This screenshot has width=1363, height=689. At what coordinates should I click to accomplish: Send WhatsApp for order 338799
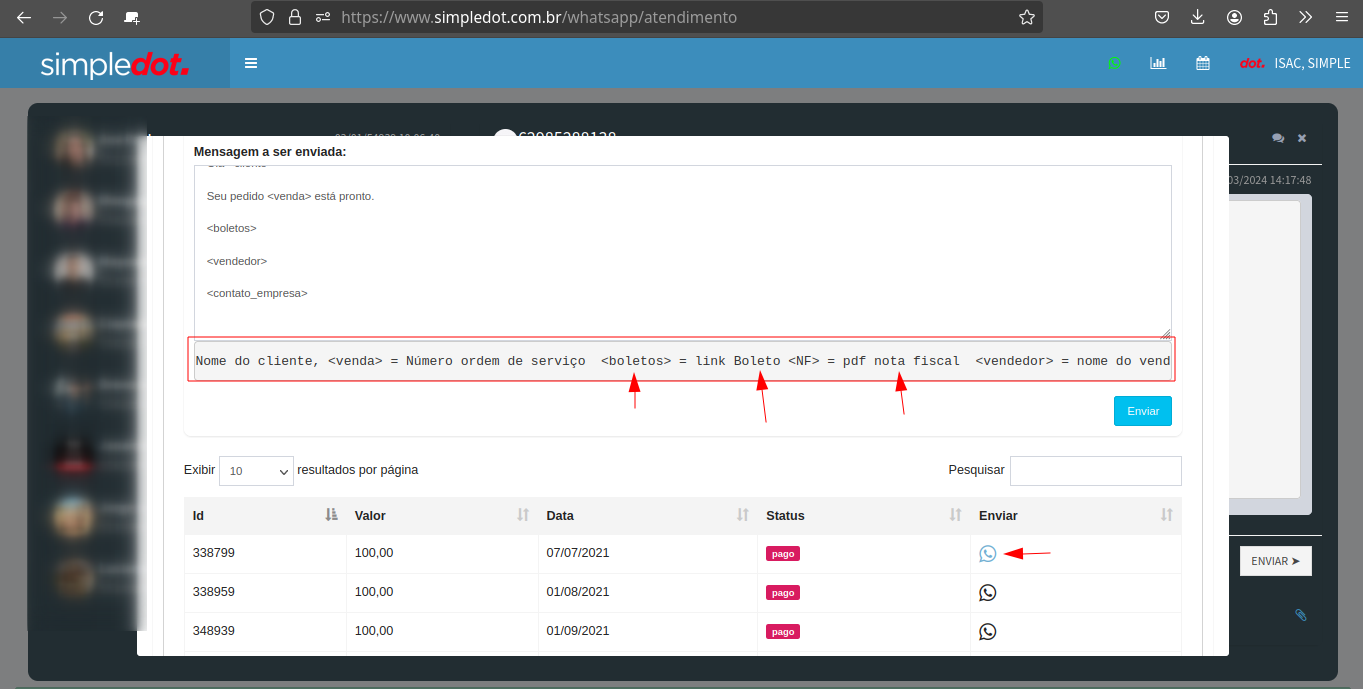pyautogui.click(x=987, y=553)
